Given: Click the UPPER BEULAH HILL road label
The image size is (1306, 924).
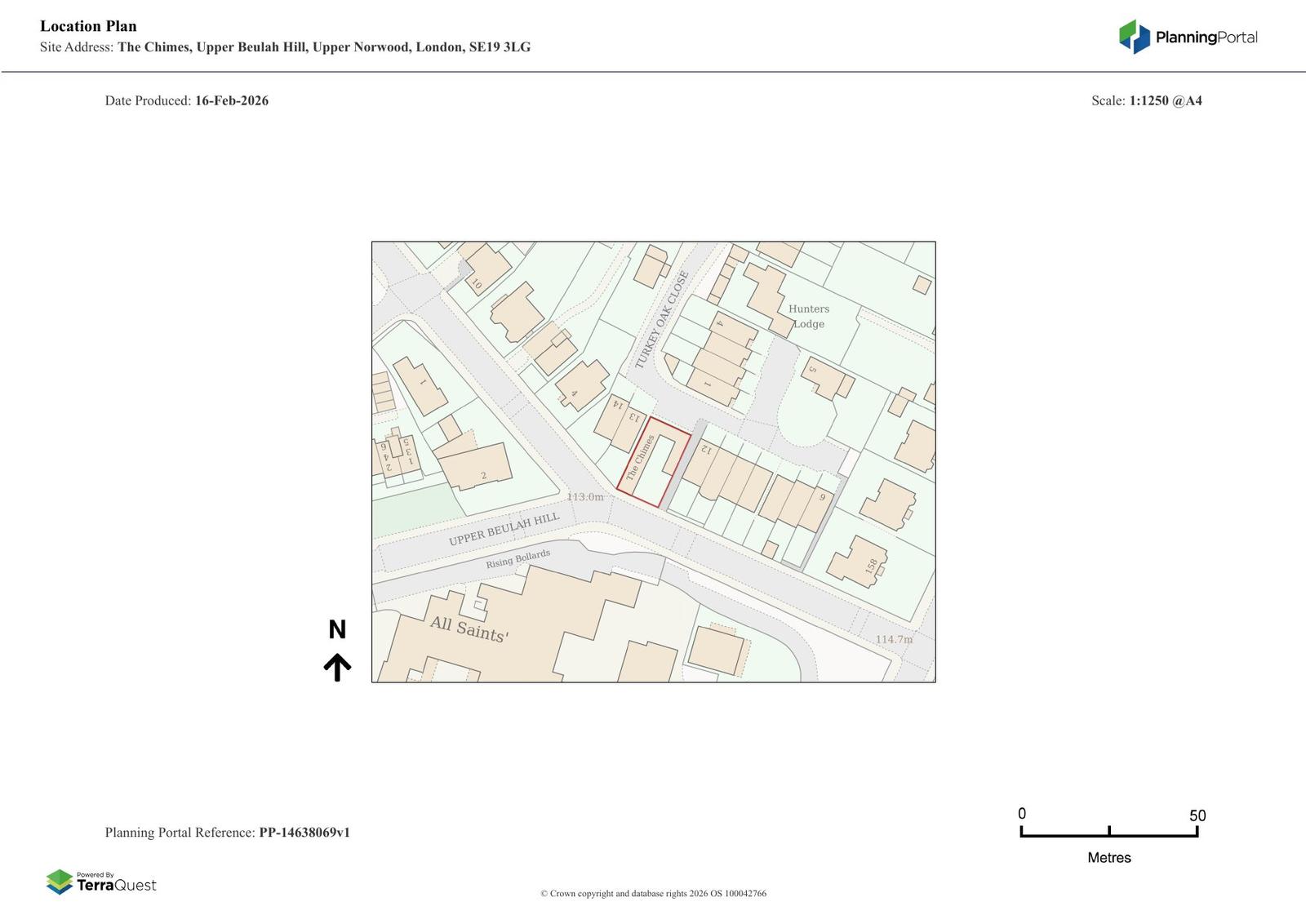Looking at the screenshot, I should (x=504, y=529).
